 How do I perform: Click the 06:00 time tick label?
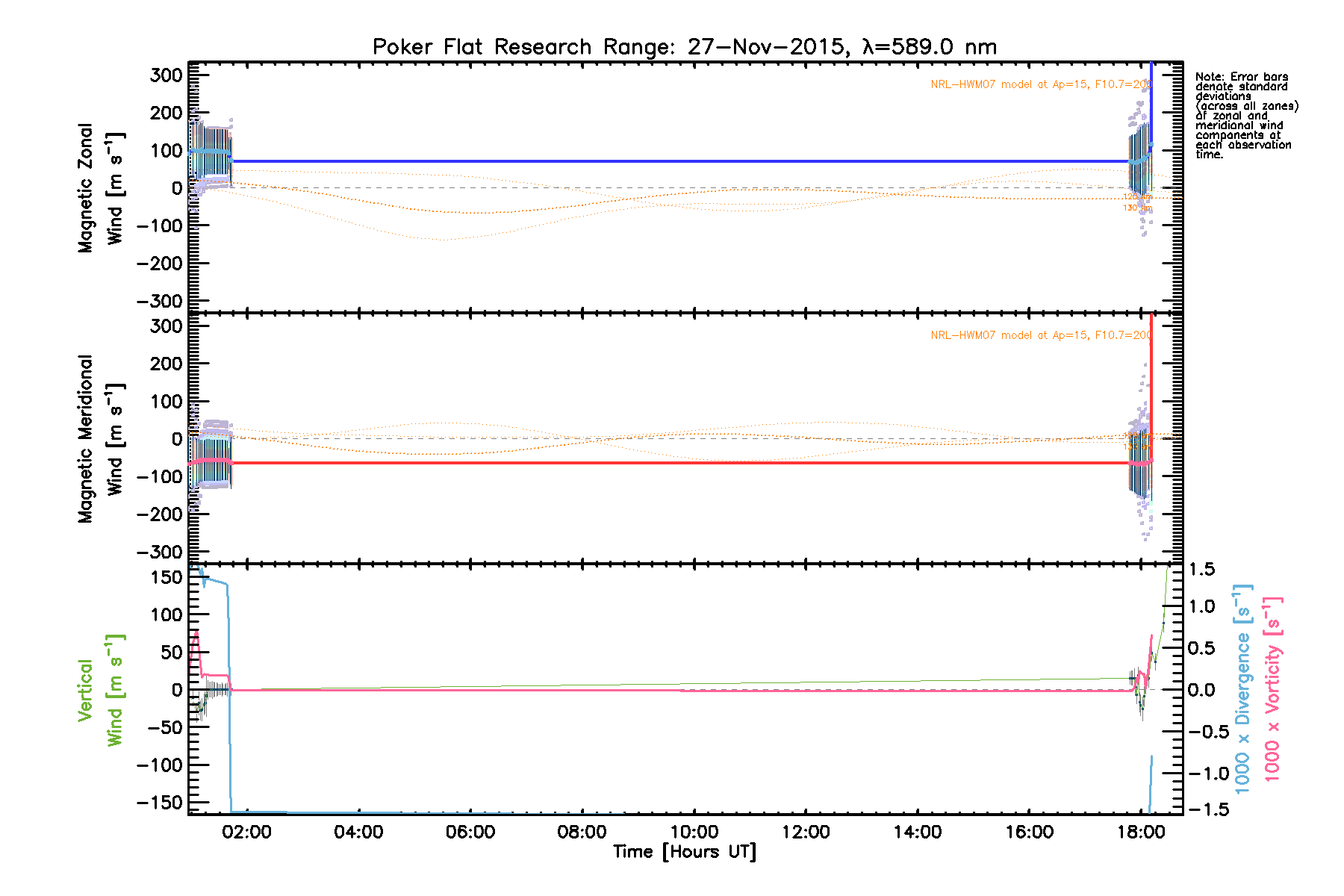[x=470, y=833]
